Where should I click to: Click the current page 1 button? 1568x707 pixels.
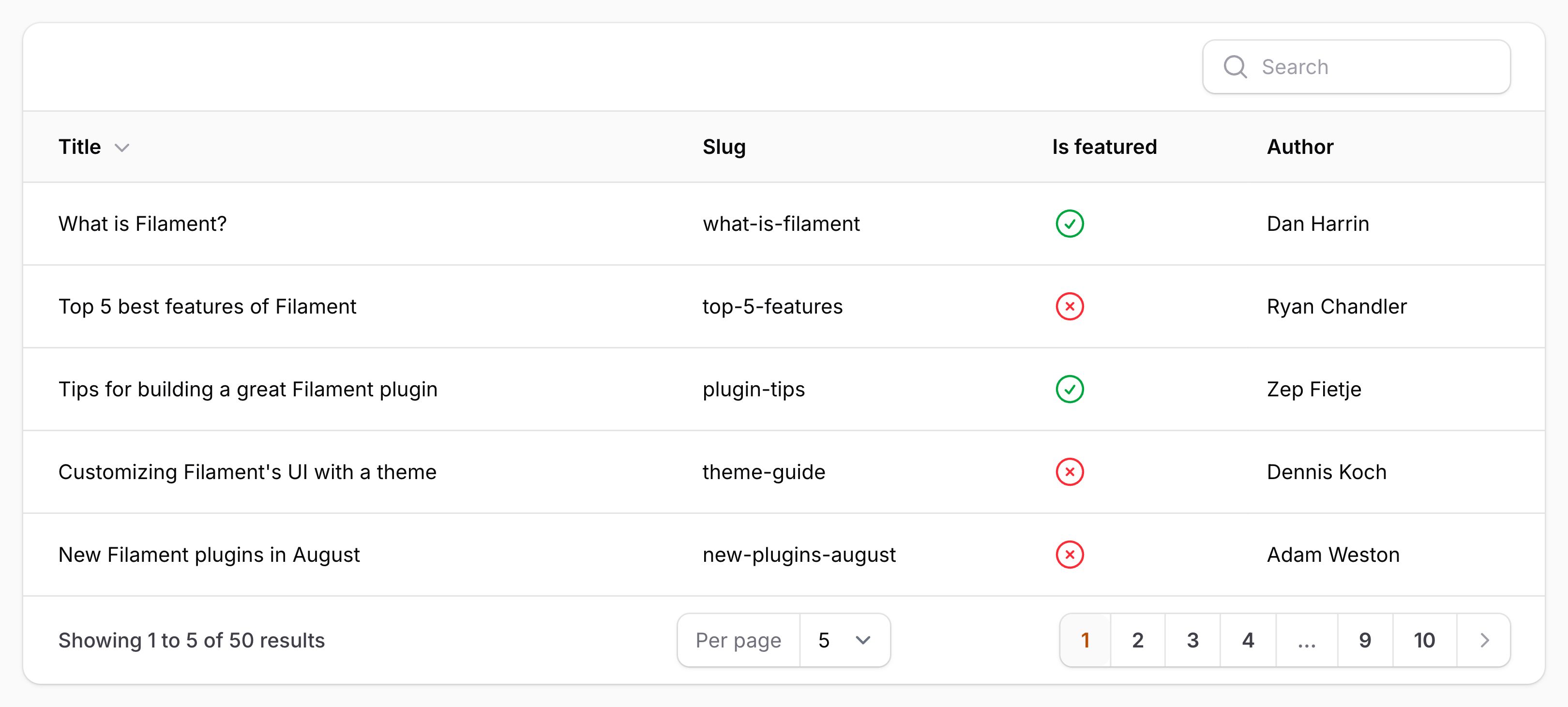(x=1085, y=640)
